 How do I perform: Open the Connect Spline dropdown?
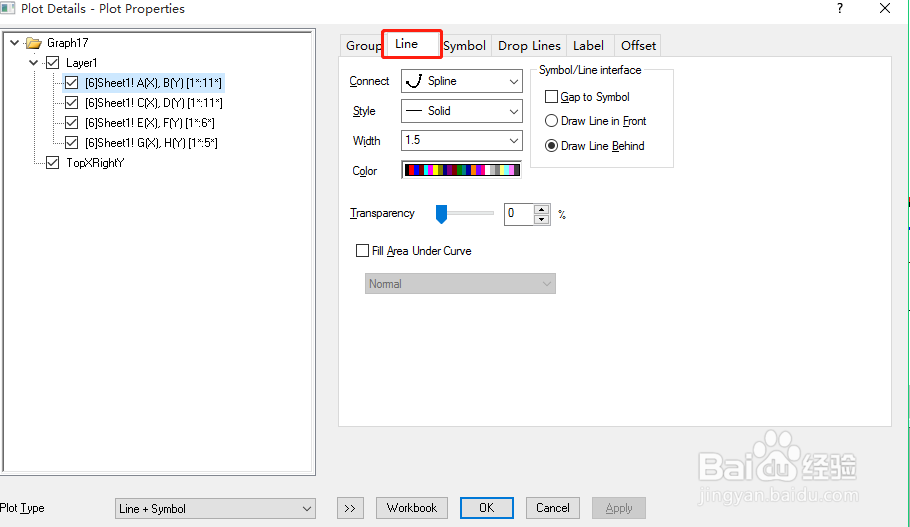tap(462, 81)
